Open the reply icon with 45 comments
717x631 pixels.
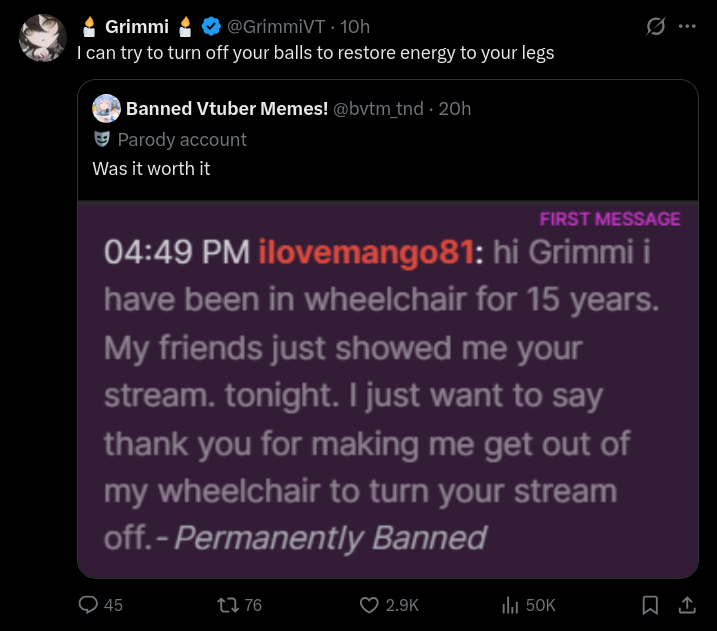point(88,604)
